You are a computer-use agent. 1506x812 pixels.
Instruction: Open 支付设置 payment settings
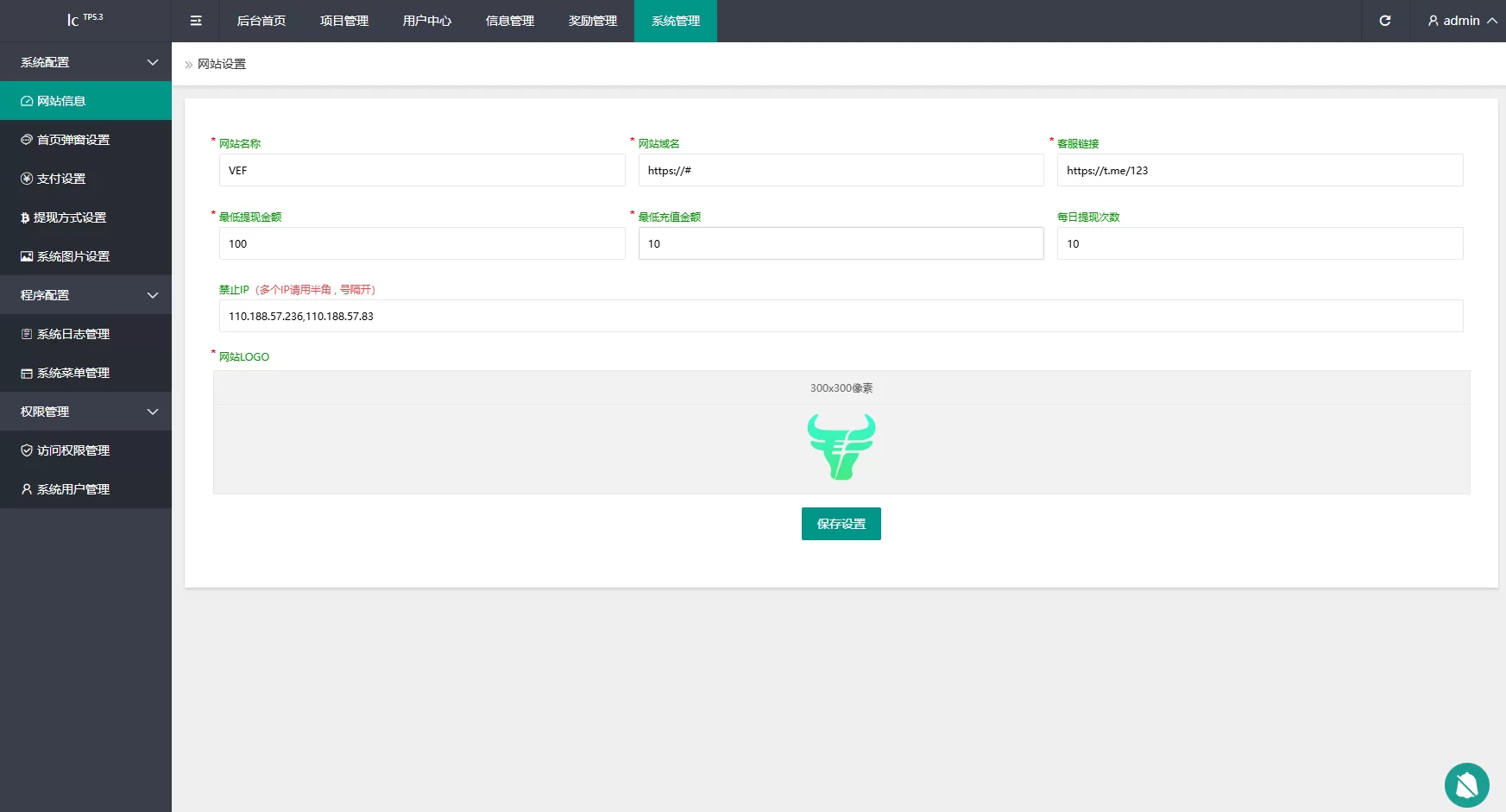point(61,179)
